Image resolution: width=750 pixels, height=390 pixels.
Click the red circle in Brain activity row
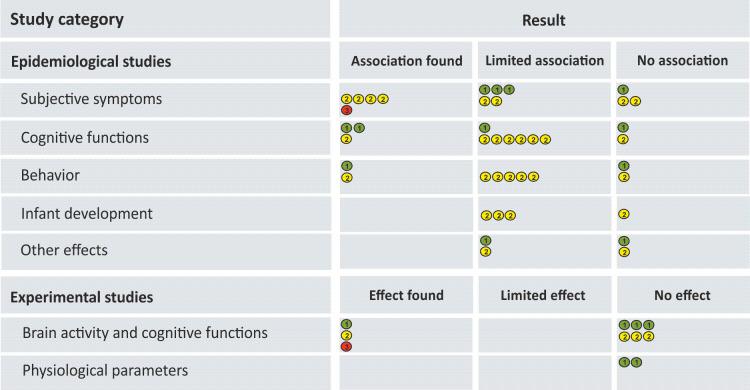[x=346, y=346]
